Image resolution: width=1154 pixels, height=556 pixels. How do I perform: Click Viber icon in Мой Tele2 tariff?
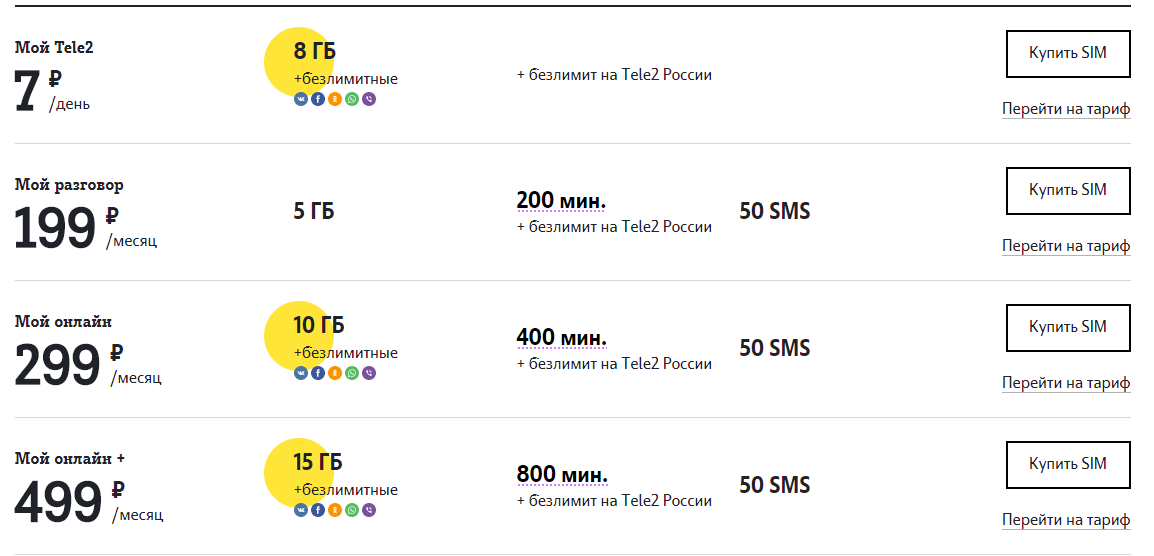(369, 99)
